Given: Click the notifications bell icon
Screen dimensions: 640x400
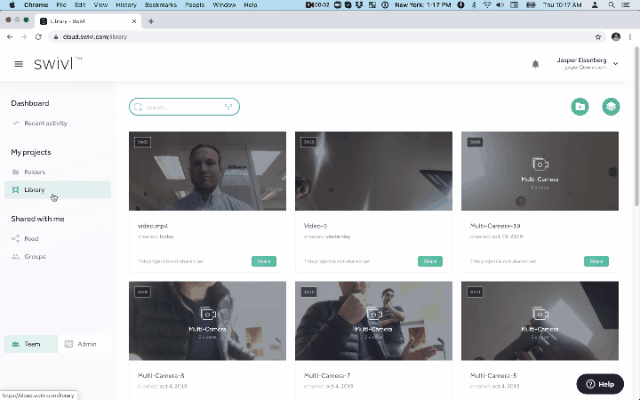Looking at the screenshot, I should [535, 64].
